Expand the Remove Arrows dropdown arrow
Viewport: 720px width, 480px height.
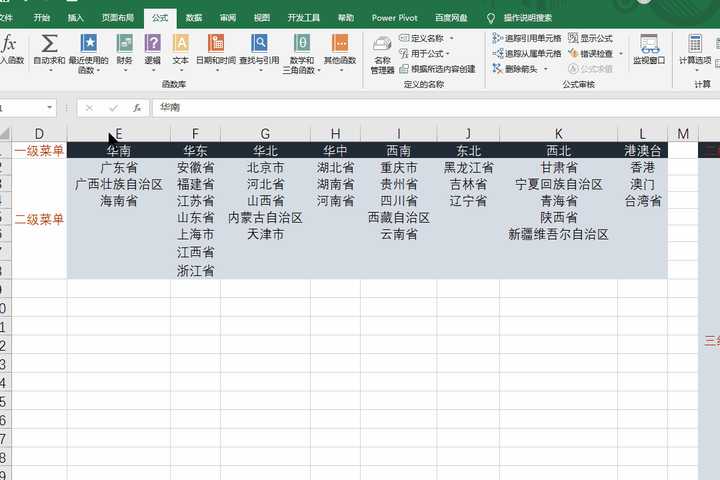point(546,69)
